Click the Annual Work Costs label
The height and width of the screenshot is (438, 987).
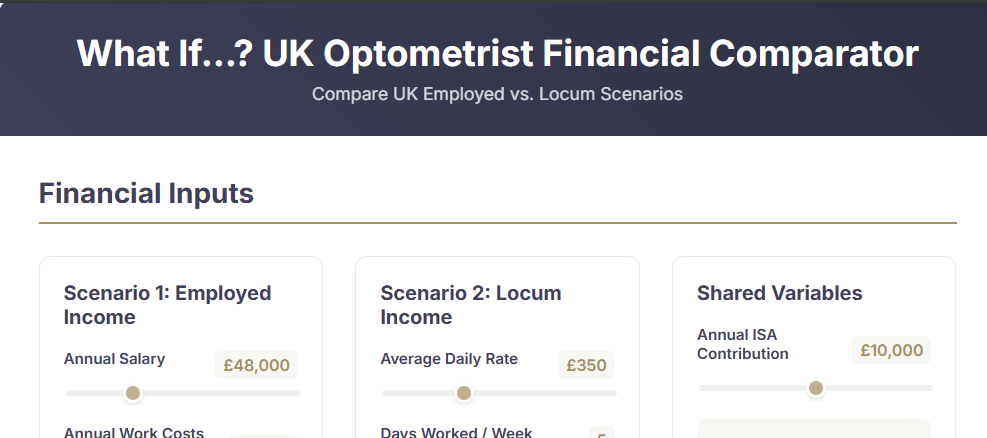pos(134,432)
